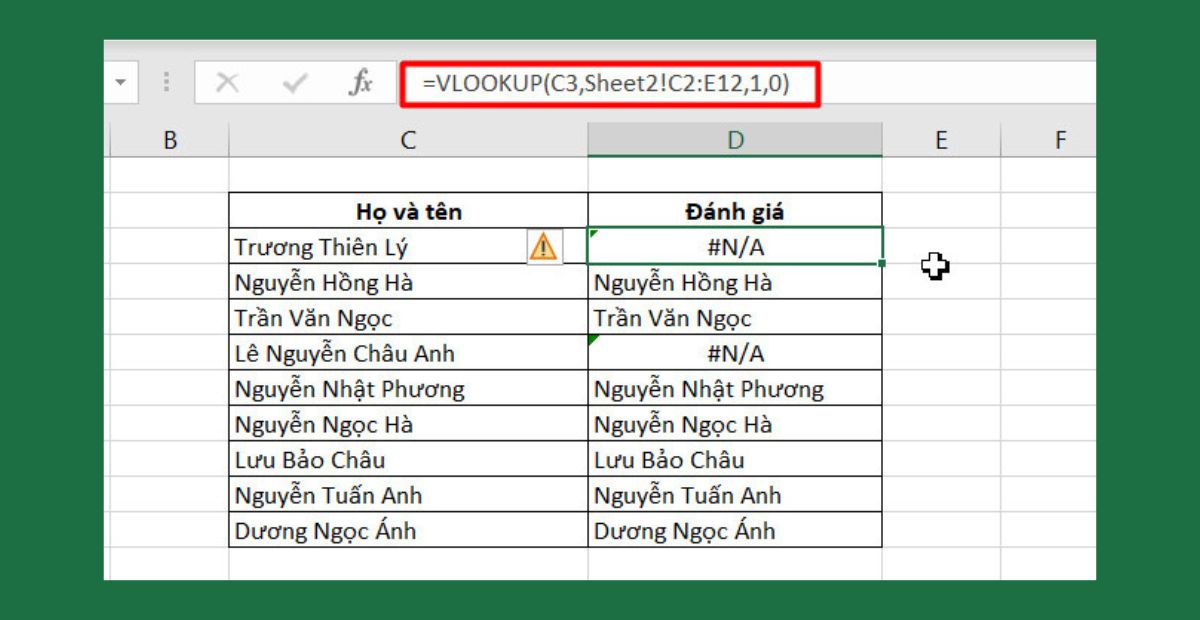The width and height of the screenshot is (1200, 620).
Task: Select cell 'Trương Thiên Lý'
Action: click(x=408, y=247)
